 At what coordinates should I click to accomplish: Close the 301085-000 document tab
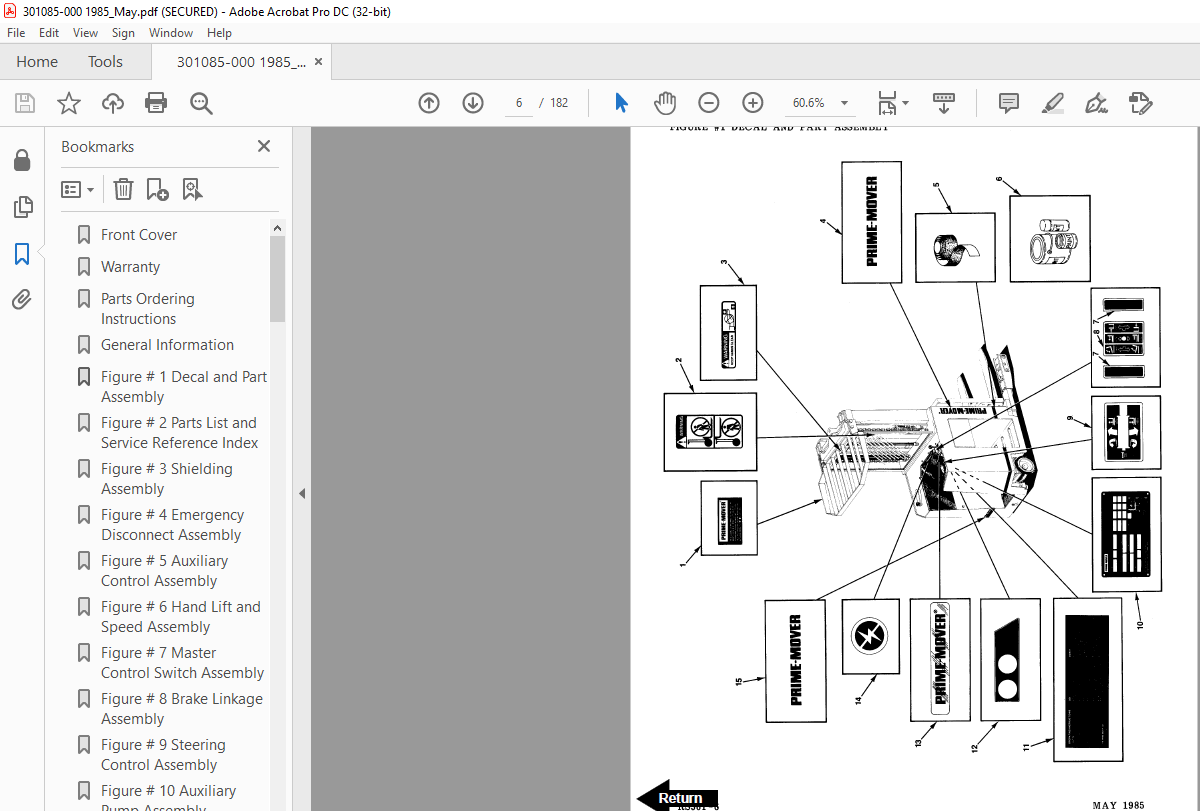[319, 62]
